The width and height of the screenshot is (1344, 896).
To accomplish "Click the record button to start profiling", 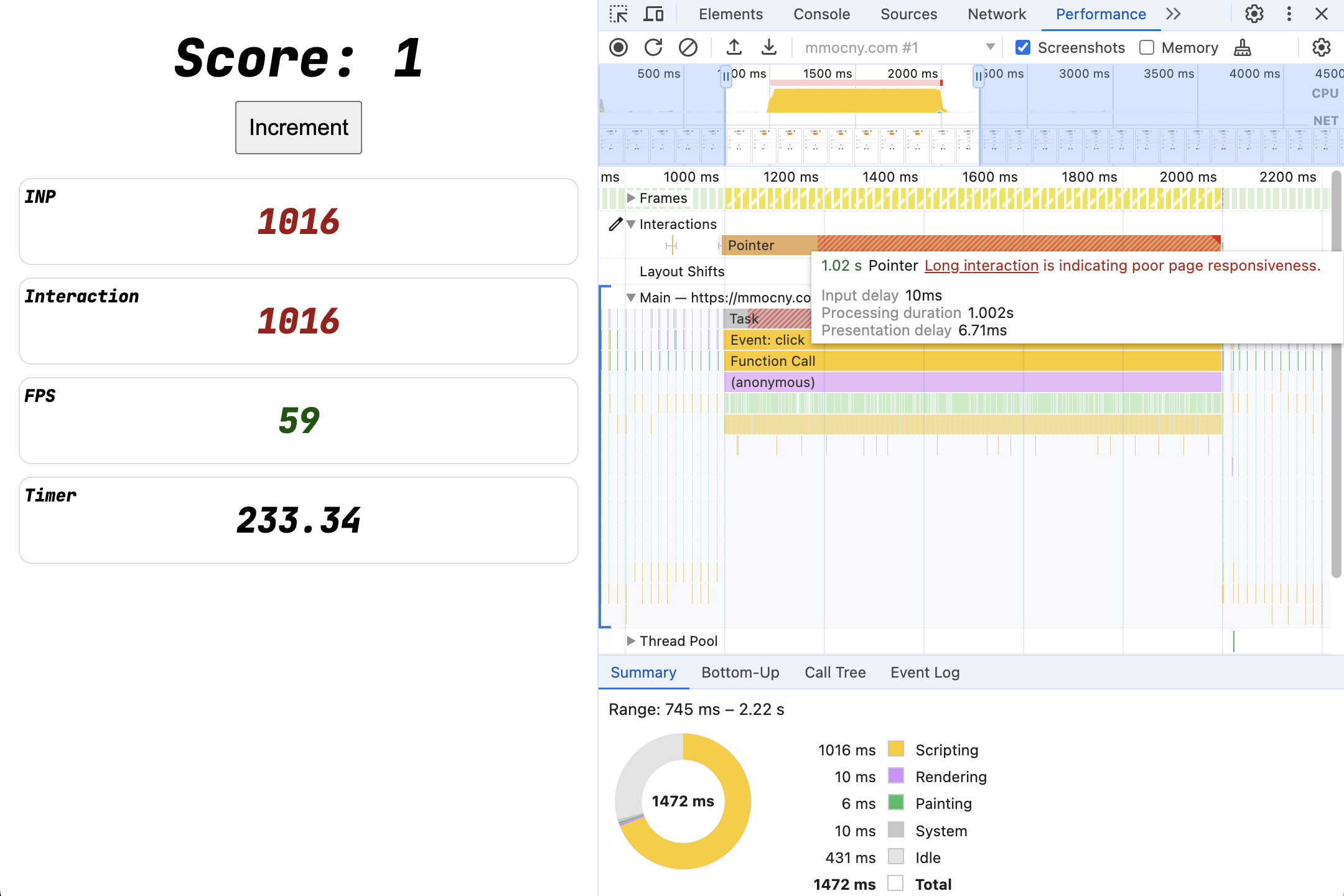I will [x=618, y=47].
